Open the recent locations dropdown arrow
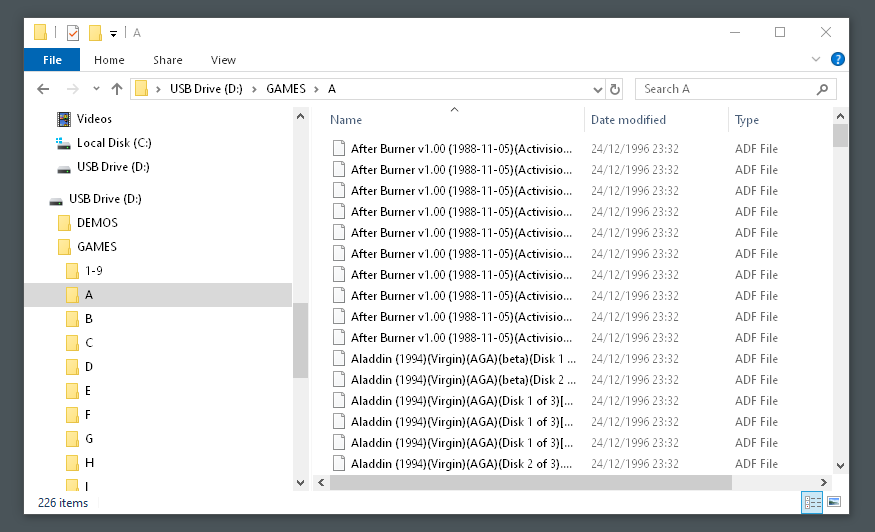Screen dimensions: 875x532 pyautogui.click(x=96, y=89)
